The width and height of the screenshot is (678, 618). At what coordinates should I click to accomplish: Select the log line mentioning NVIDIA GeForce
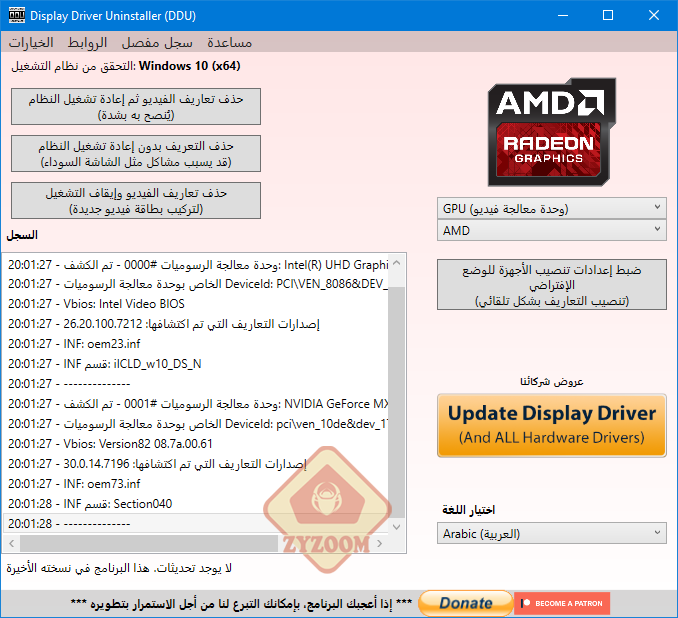[196, 403]
